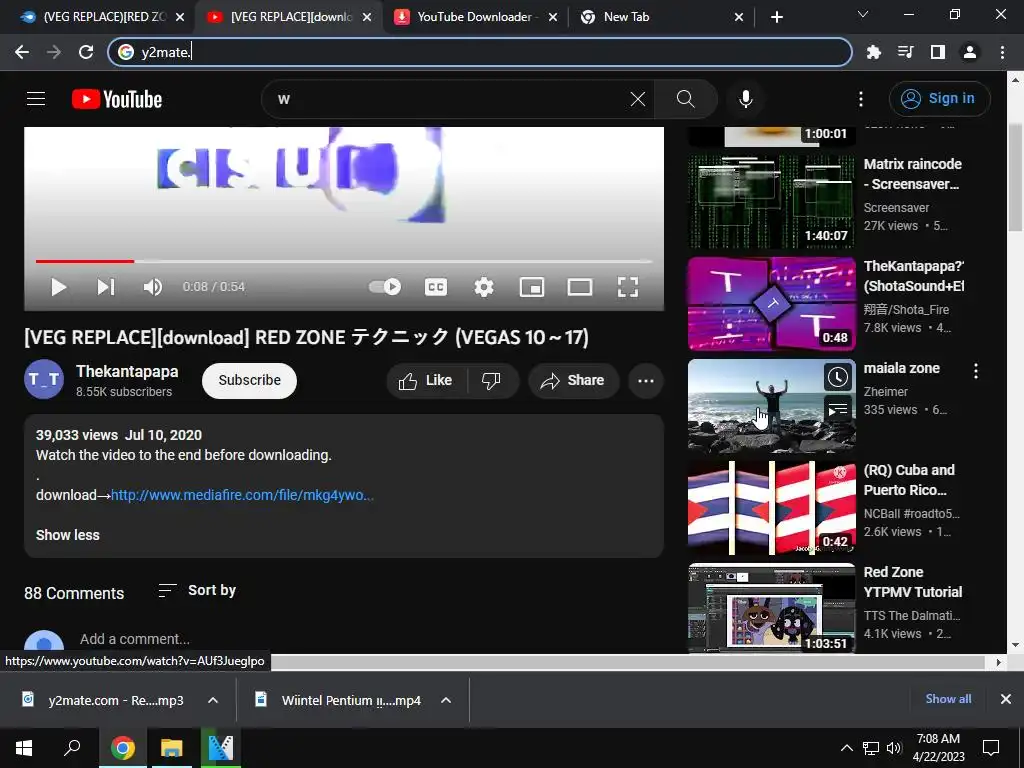Open more actions ellipsis under video

[646, 381]
